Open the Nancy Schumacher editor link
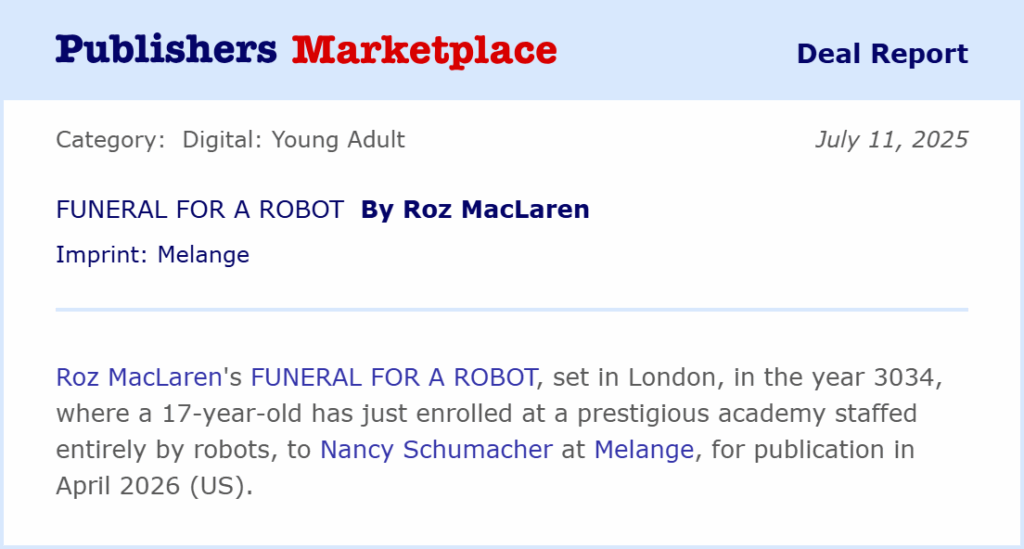1024x549 pixels. pyautogui.click(x=436, y=450)
